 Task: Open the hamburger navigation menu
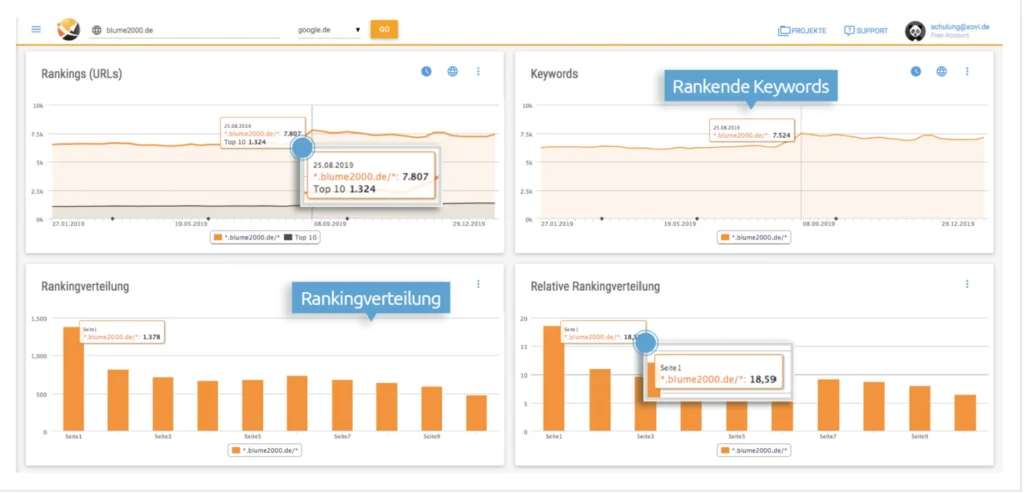click(36, 29)
